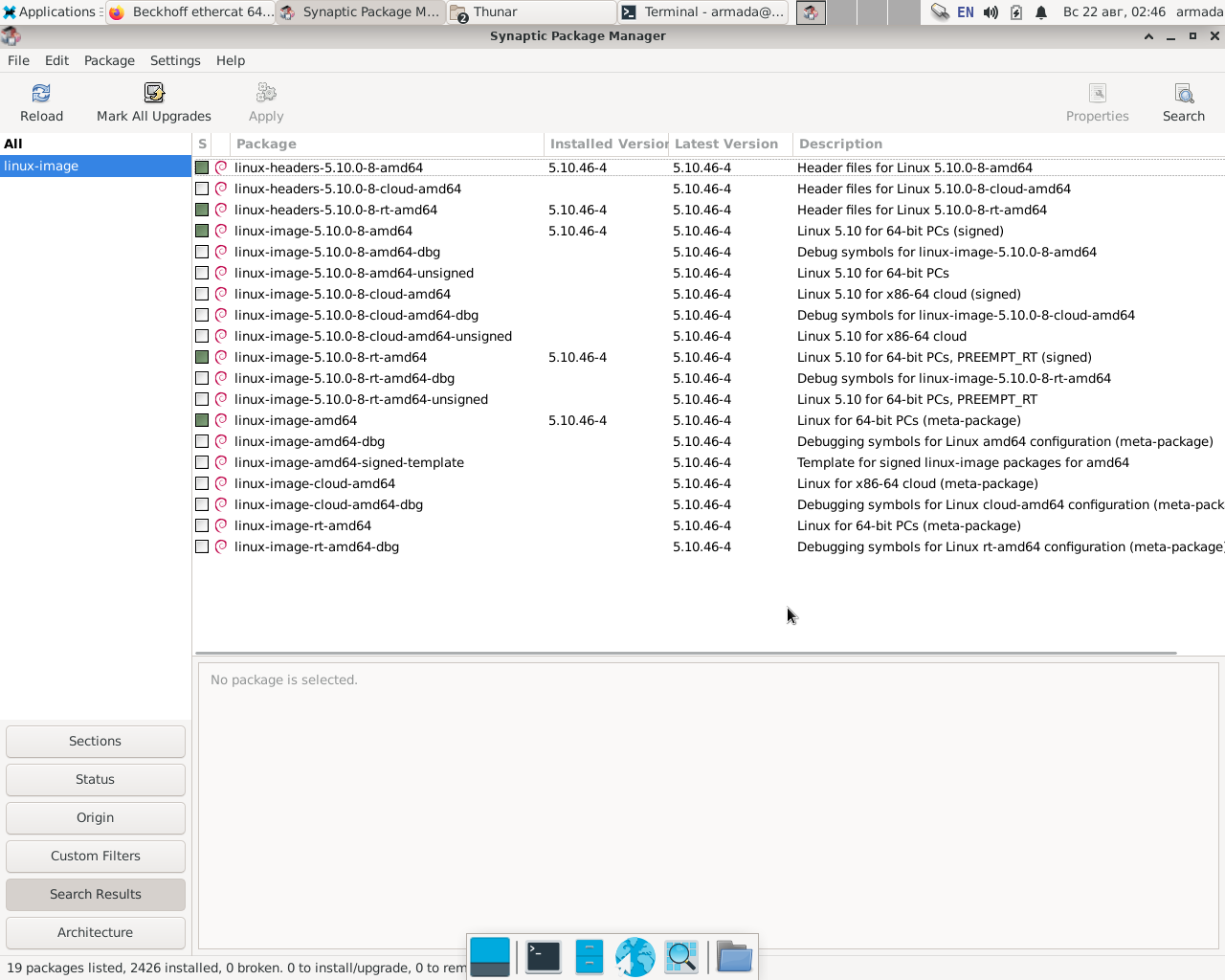Open the File menu
This screenshot has width=1225, height=980.
(x=18, y=60)
